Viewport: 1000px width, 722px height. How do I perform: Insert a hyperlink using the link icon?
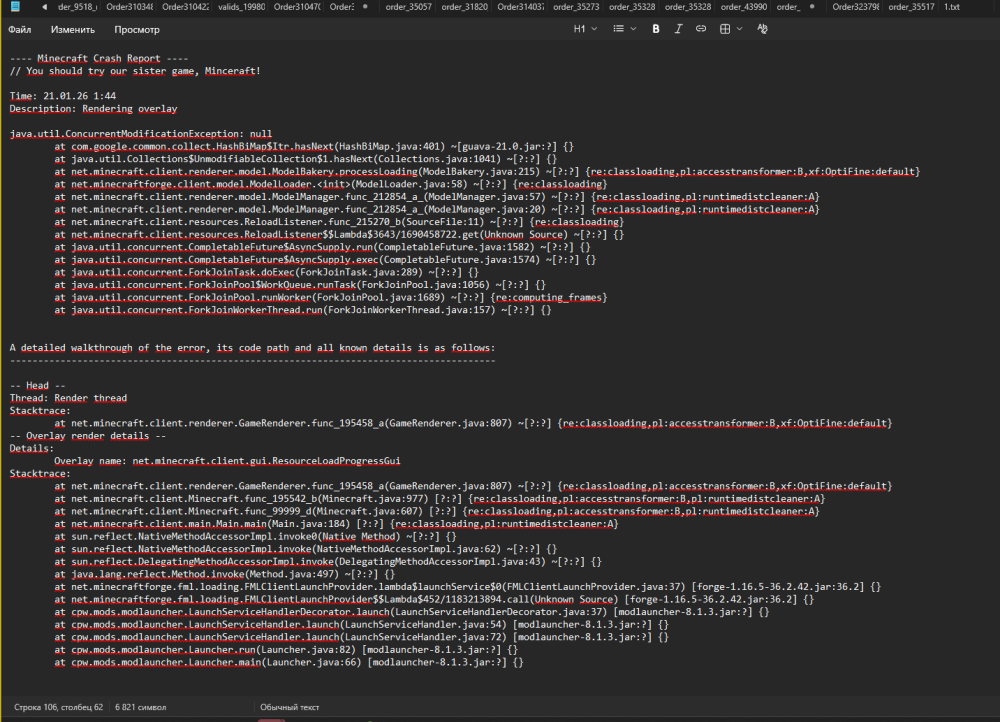pyautogui.click(x=701, y=29)
